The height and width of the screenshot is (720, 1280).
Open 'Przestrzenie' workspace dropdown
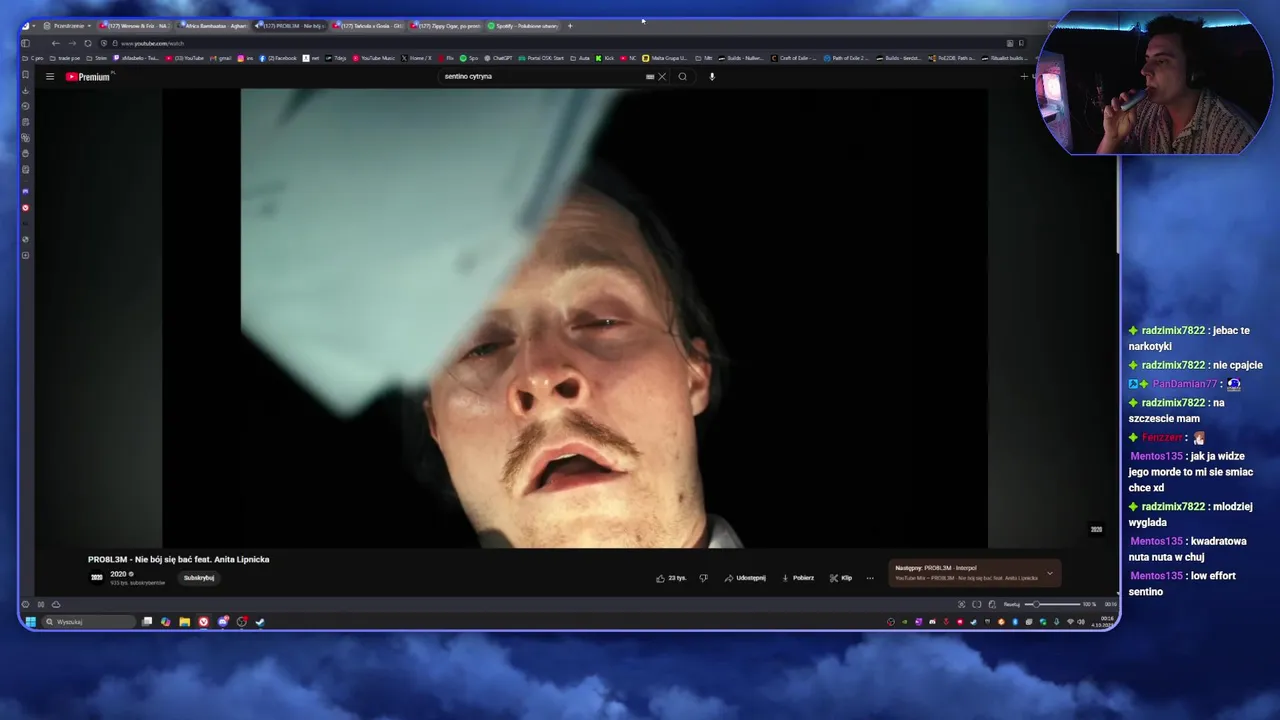pos(67,26)
